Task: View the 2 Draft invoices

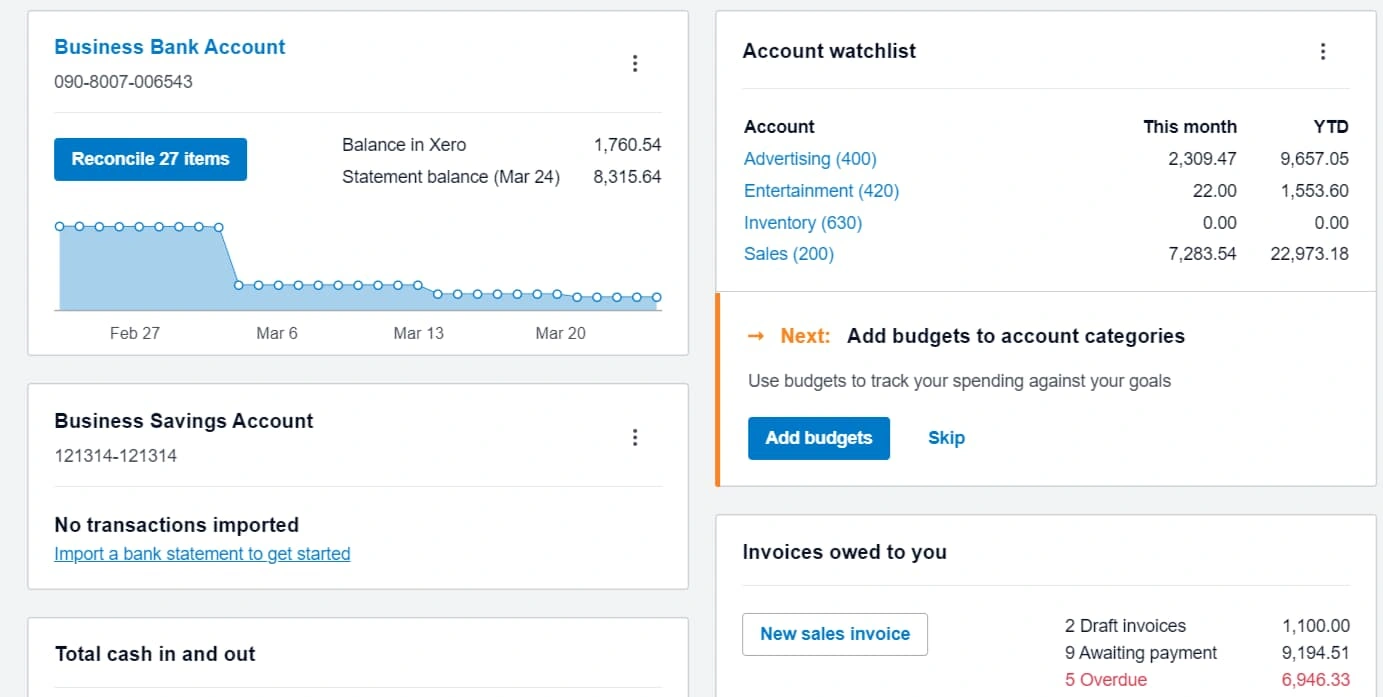Action: 1125,626
